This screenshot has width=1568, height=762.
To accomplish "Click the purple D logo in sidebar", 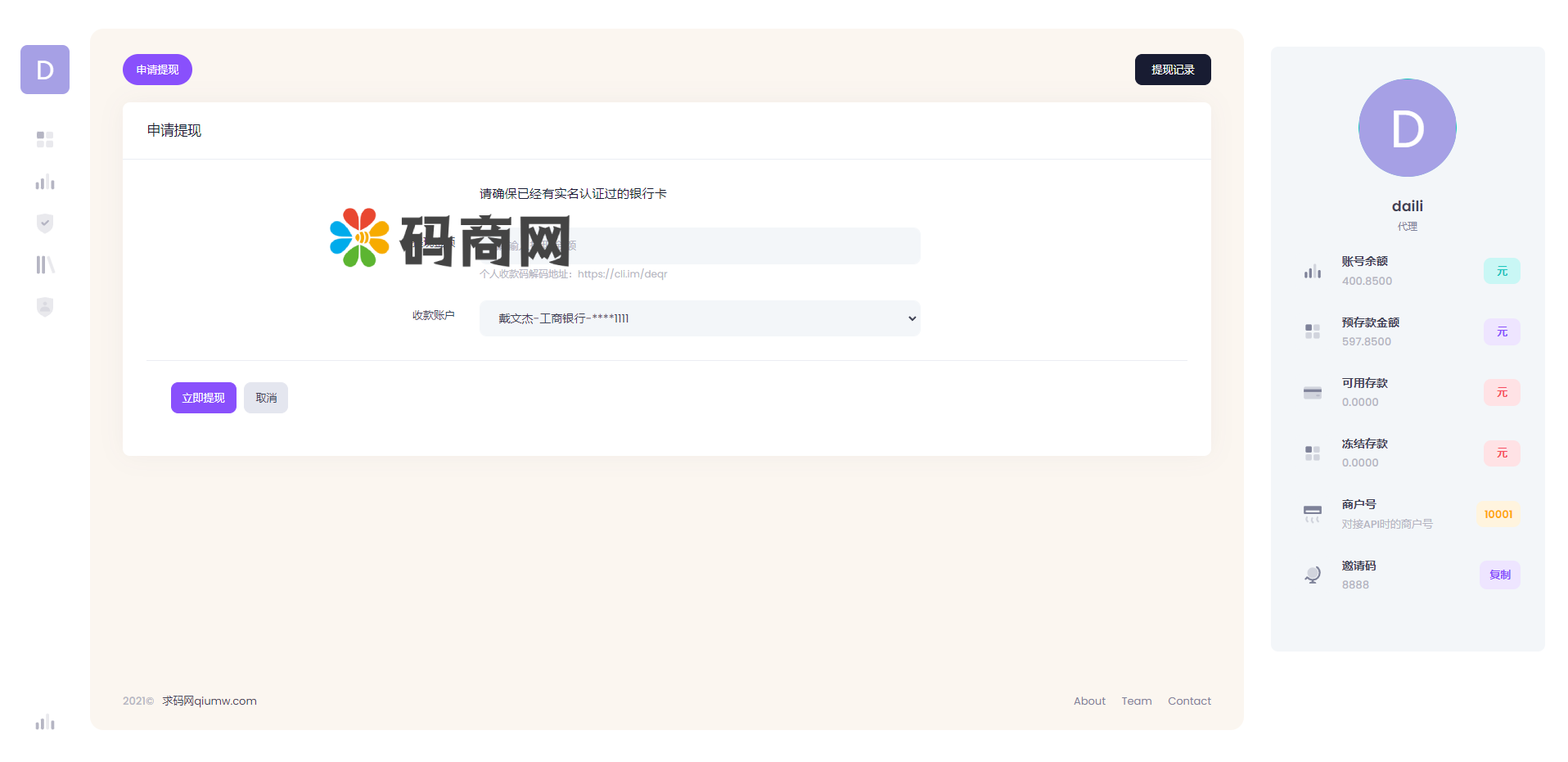I will tap(45, 70).
